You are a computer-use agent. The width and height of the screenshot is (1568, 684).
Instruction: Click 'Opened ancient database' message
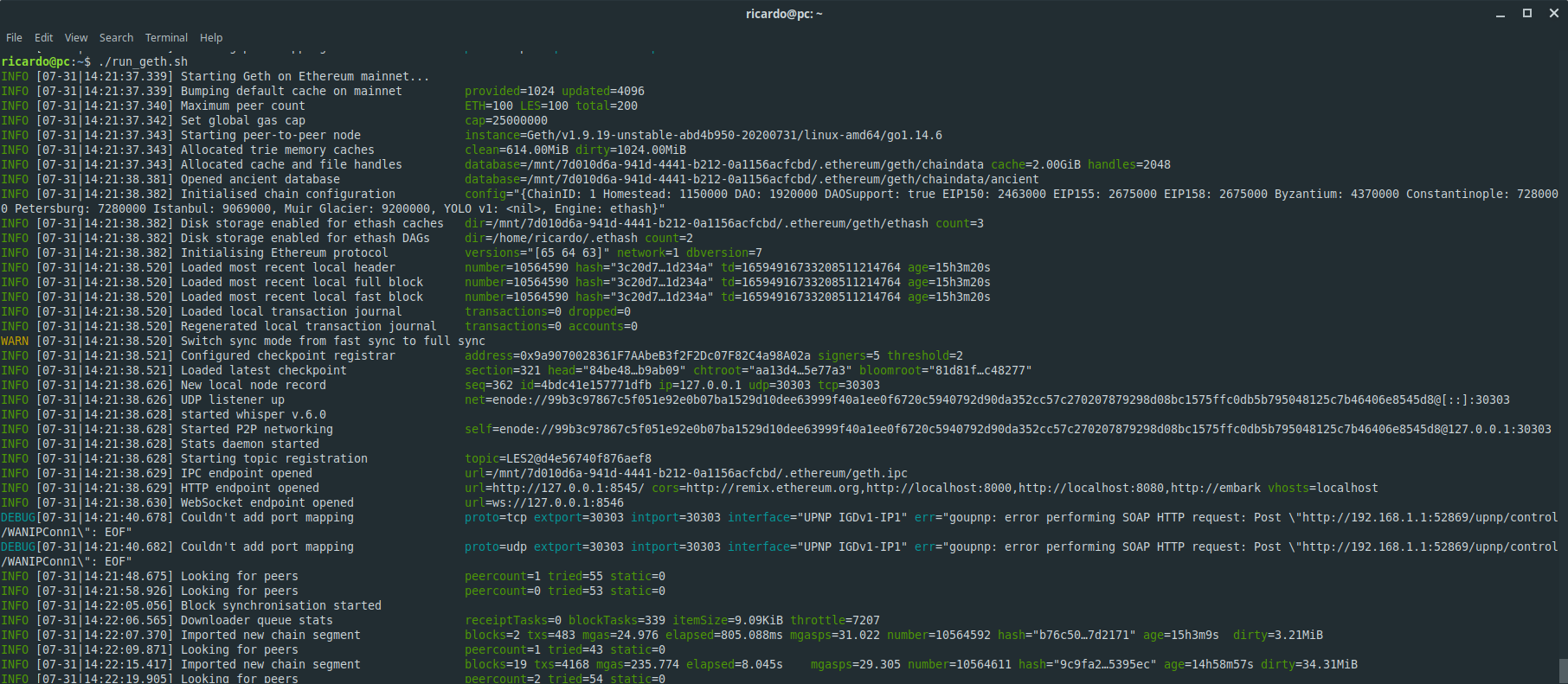tap(260, 179)
